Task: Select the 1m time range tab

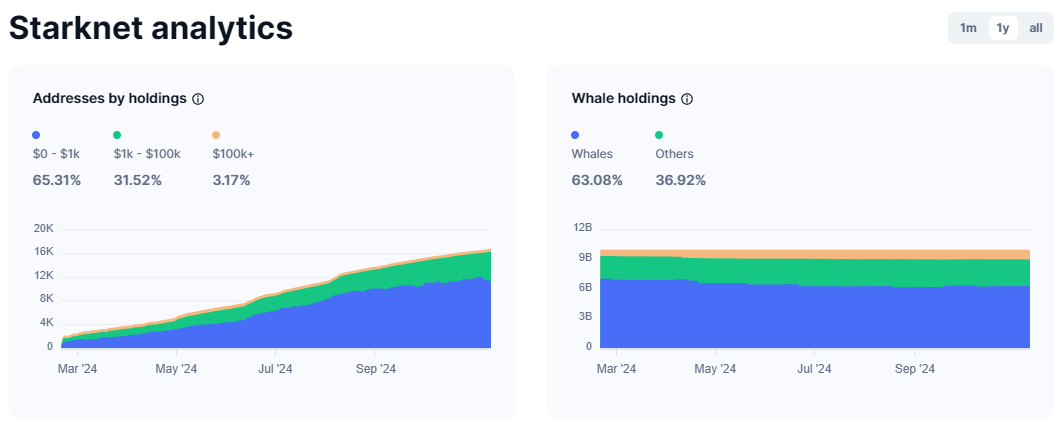Action: (x=968, y=28)
